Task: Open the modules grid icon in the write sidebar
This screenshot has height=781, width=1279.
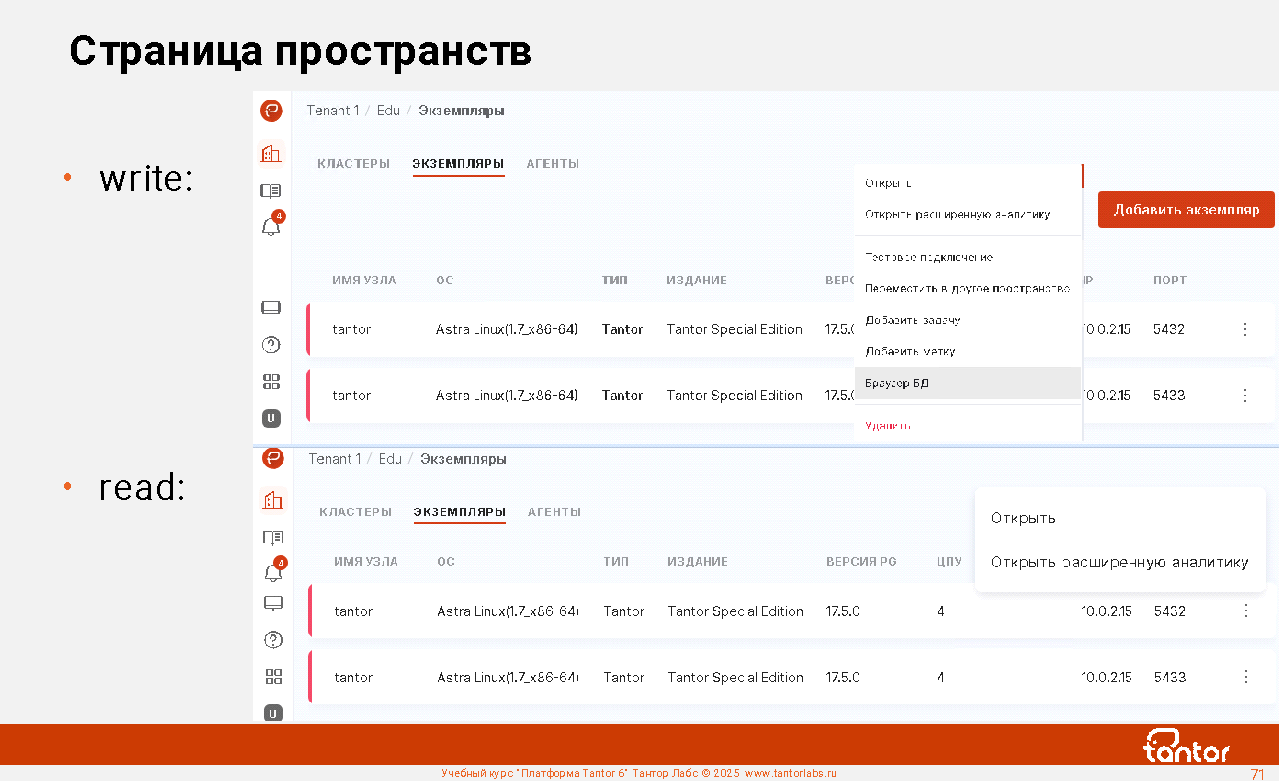Action: tap(271, 381)
